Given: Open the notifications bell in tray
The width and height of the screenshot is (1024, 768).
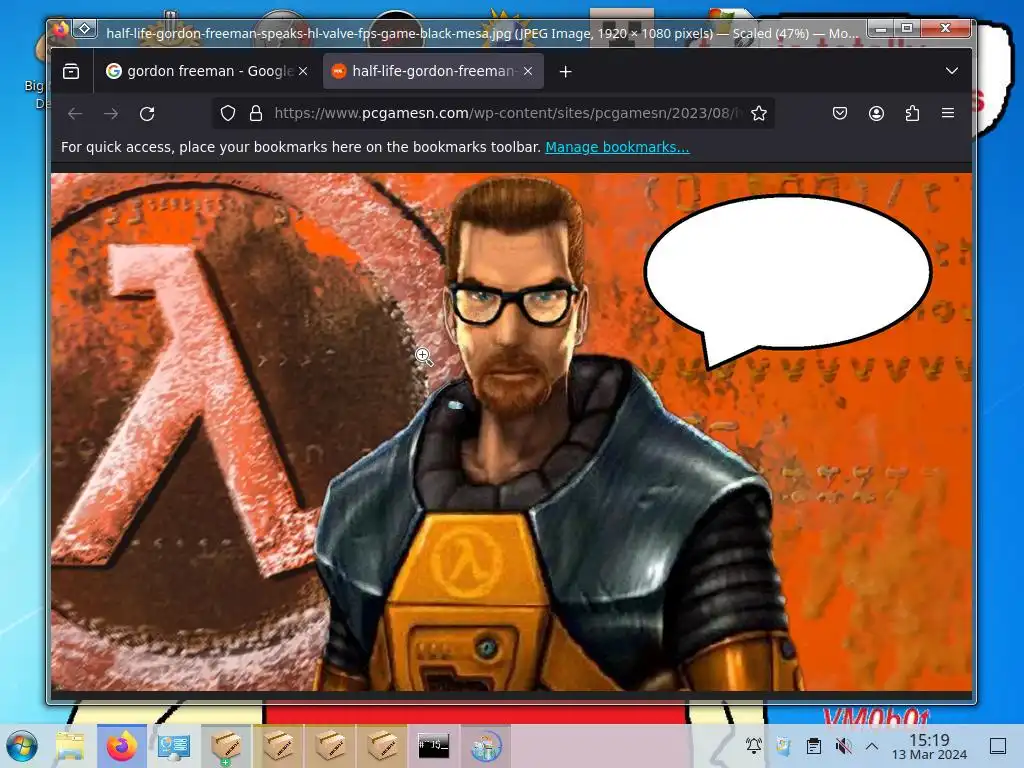Looking at the screenshot, I should (754, 745).
